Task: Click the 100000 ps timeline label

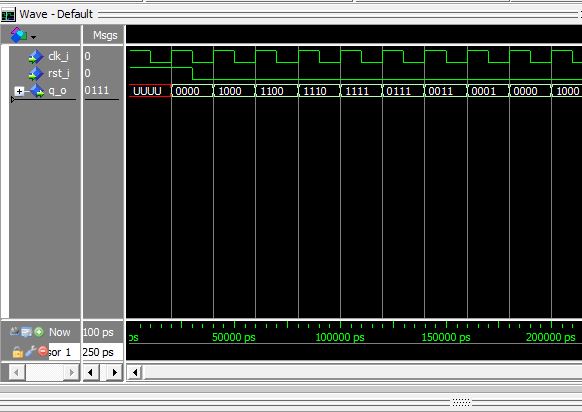Action: tap(340, 337)
